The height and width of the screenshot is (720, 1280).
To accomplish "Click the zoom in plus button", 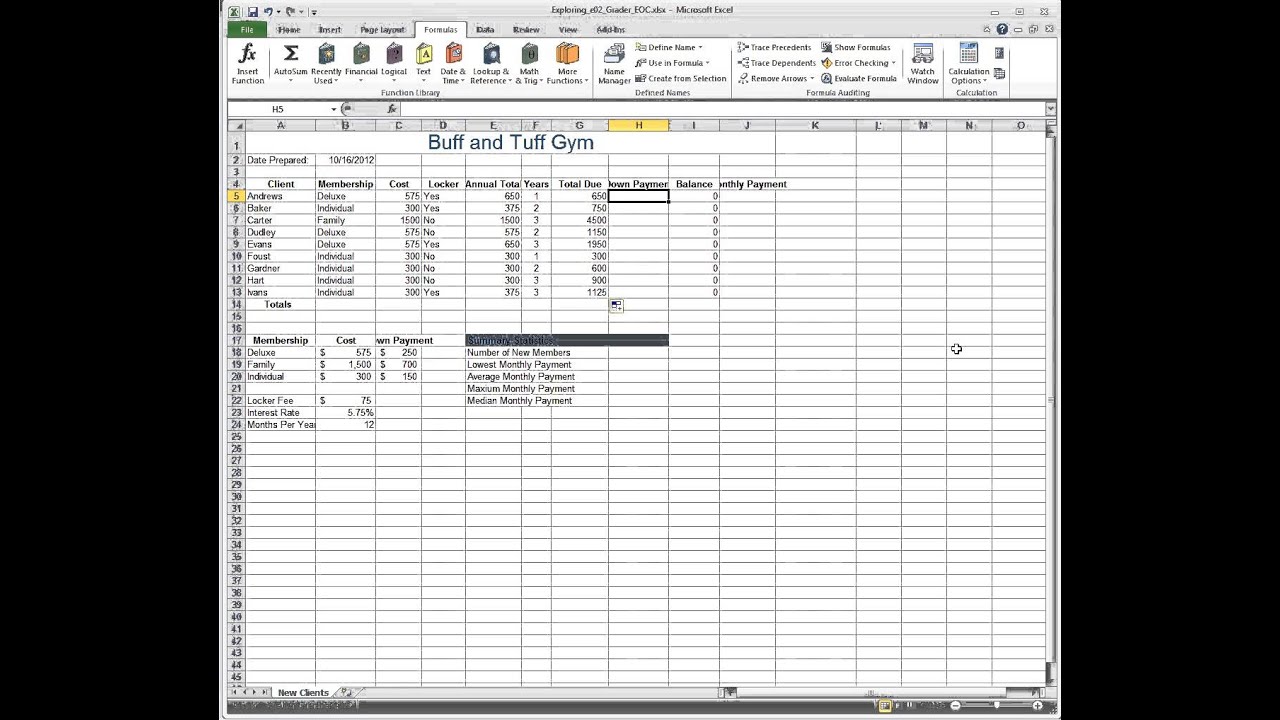I will pyautogui.click(x=1038, y=706).
